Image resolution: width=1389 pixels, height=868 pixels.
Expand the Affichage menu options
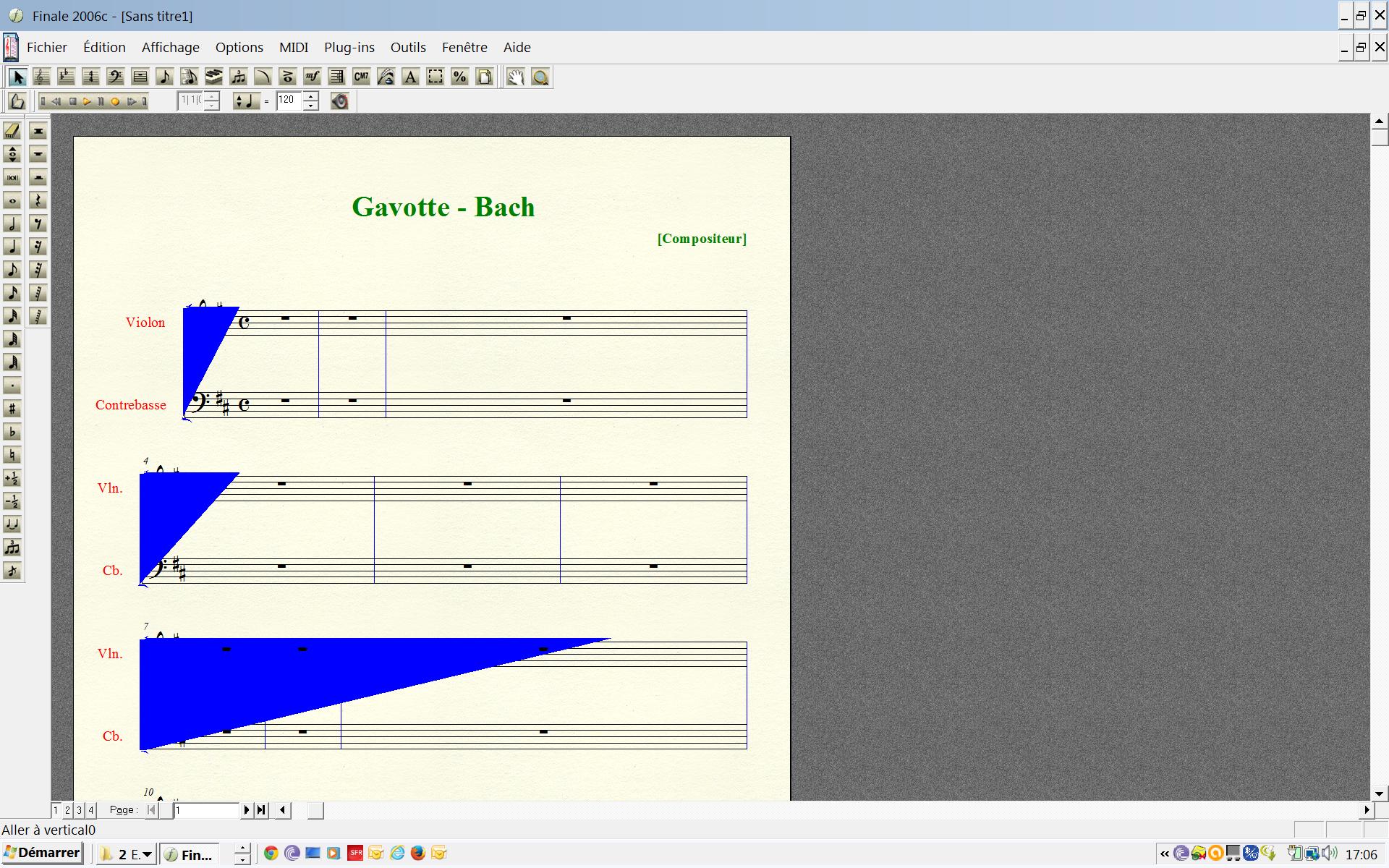click(x=170, y=47)
